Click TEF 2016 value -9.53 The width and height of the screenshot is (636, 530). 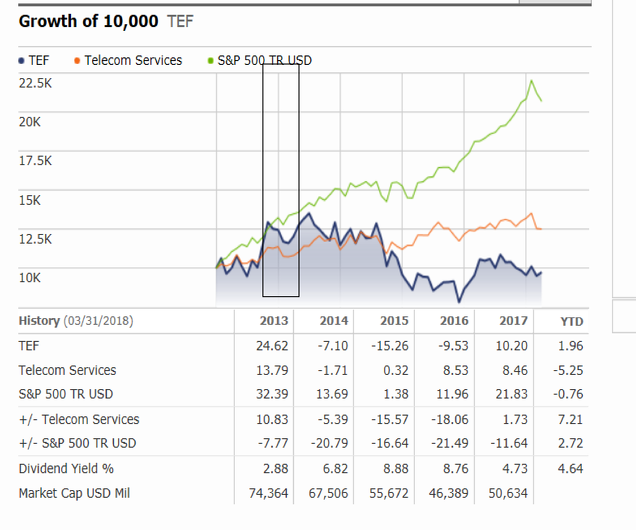[x=453, y=346]
